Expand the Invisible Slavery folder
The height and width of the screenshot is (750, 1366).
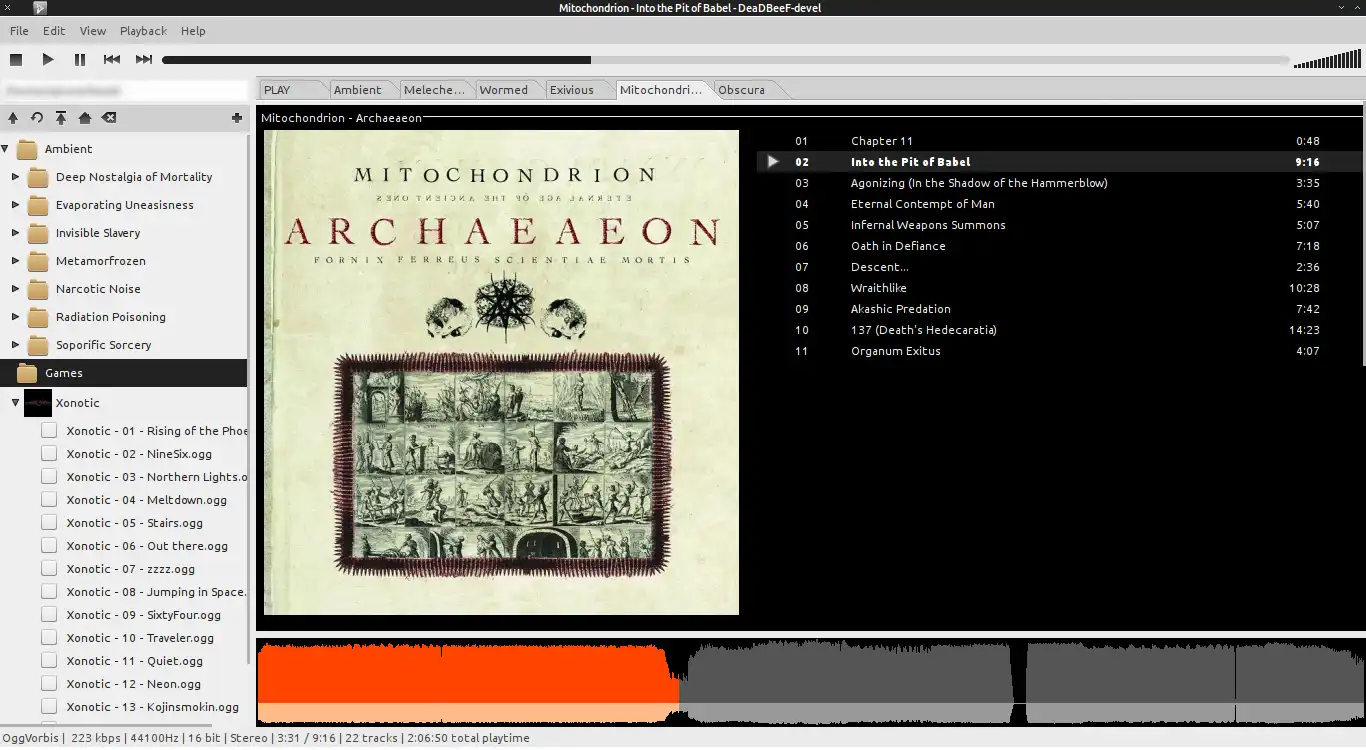(15, 233)
